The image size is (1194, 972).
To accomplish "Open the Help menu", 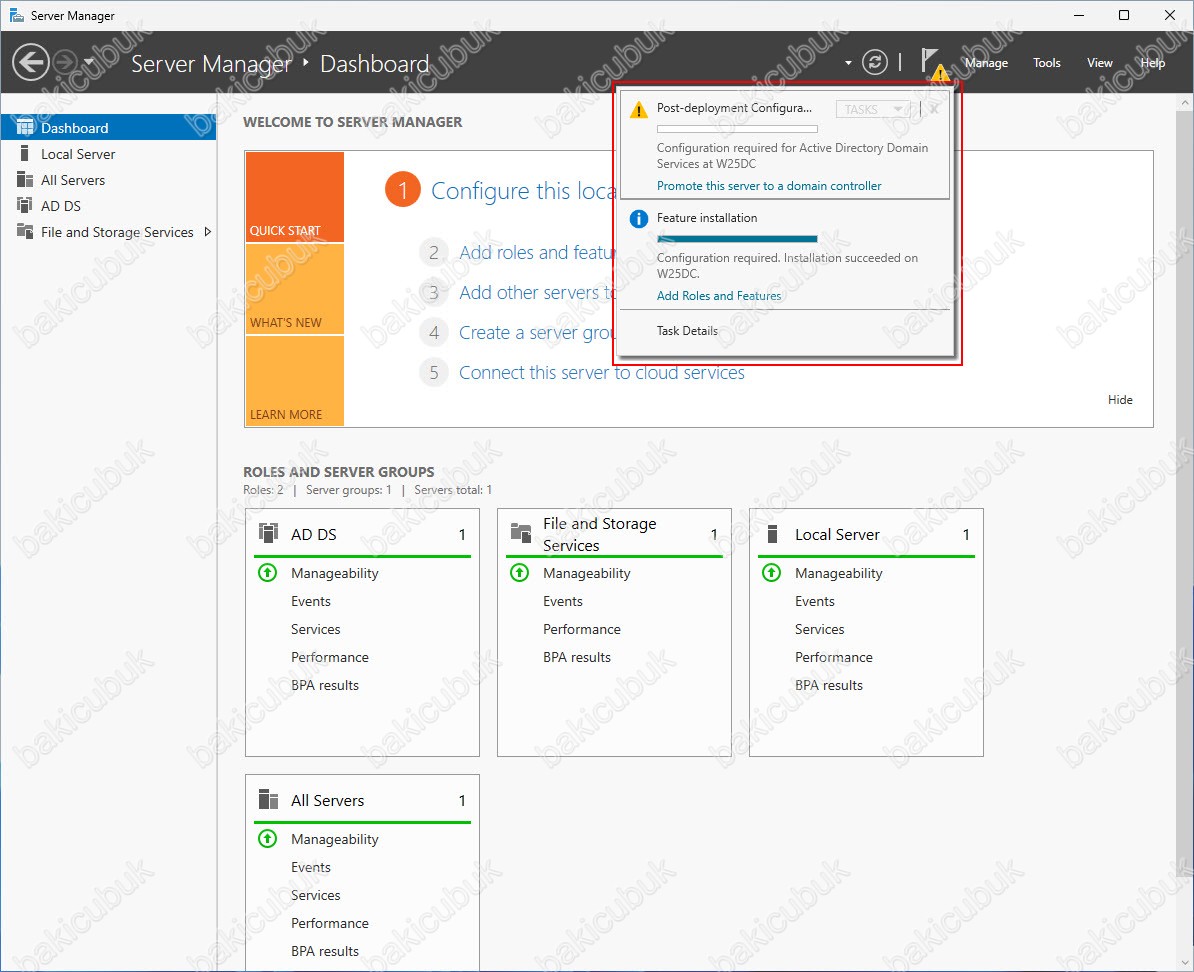I will pos(1151,63).
